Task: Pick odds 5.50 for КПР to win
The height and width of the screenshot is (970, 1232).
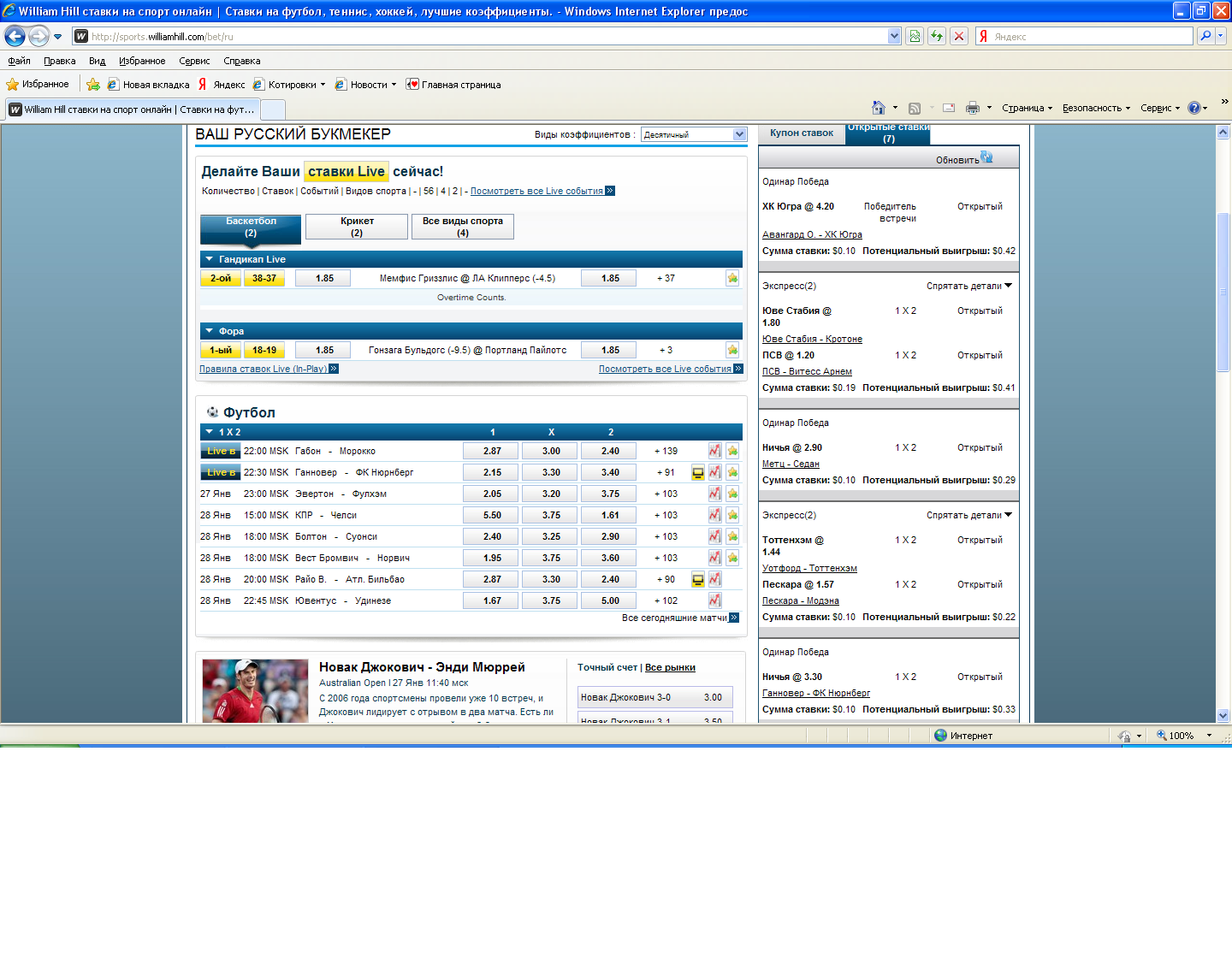Action: coord(492,515)
